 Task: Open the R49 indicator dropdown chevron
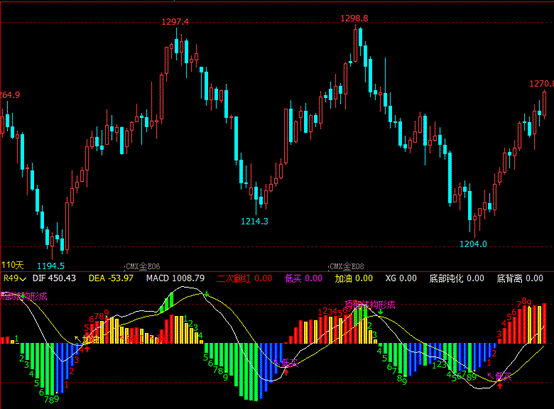(x=23, y=279)
